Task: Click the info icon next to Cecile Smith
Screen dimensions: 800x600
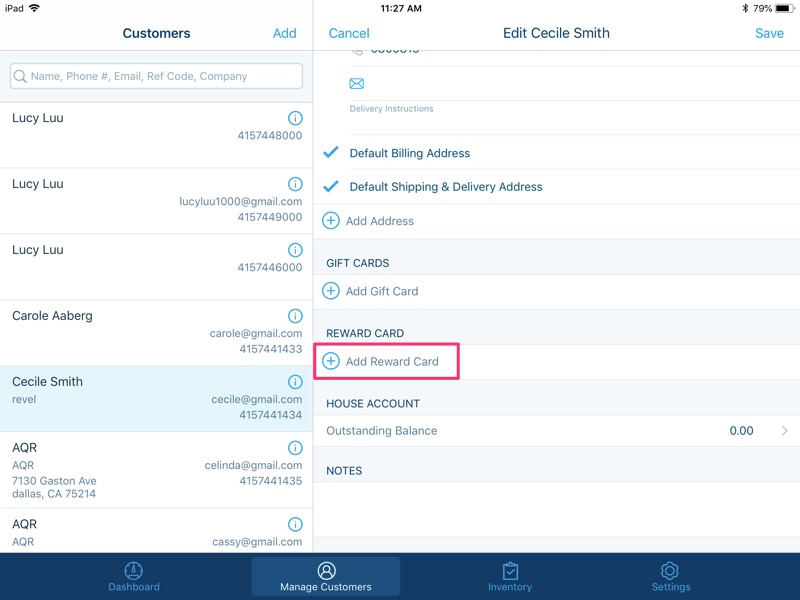Action: point(295,381)
